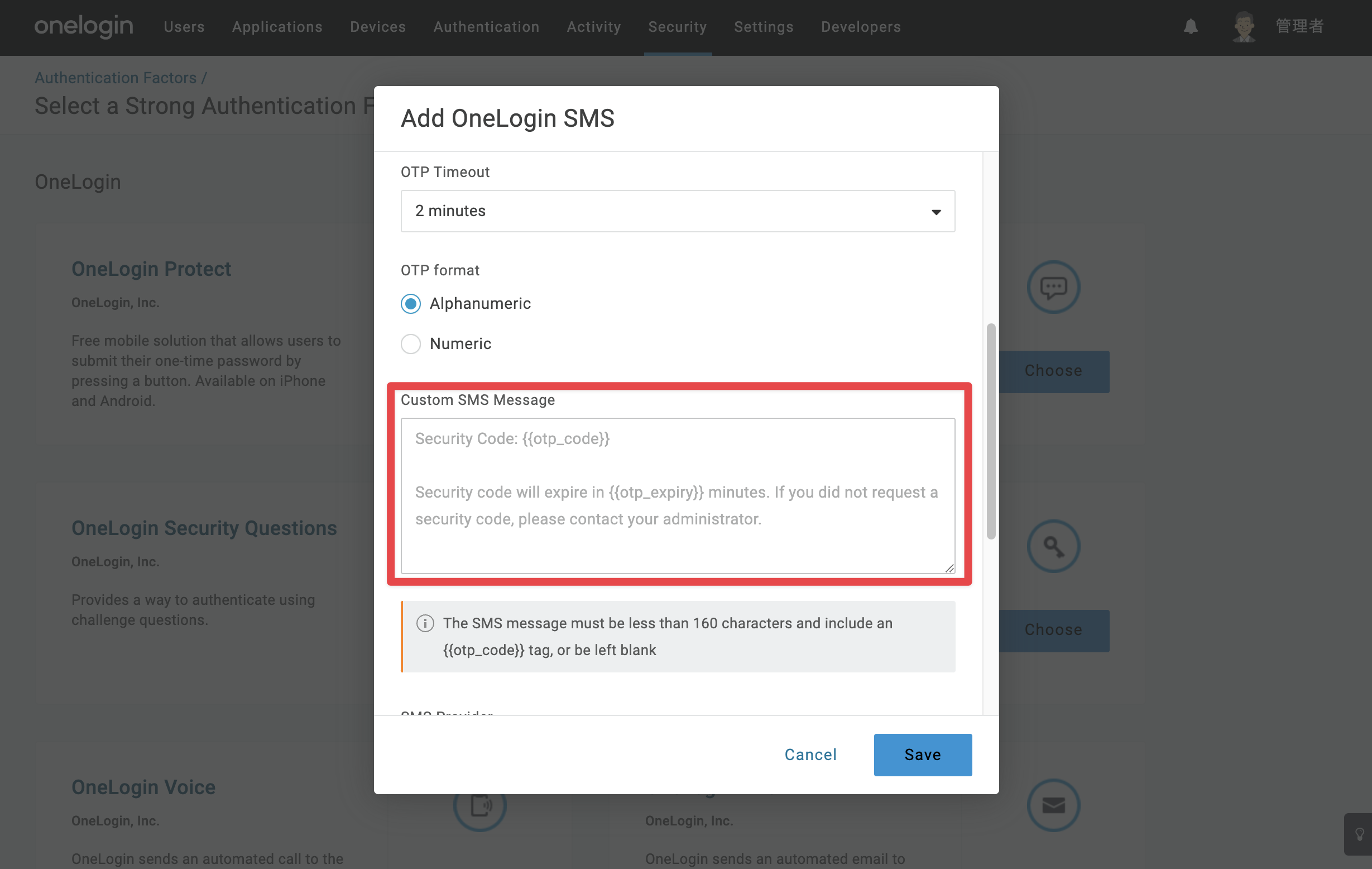Click the lightbulb help icon
This screenshot has height=869, width=1372.
click(1360, 834)
